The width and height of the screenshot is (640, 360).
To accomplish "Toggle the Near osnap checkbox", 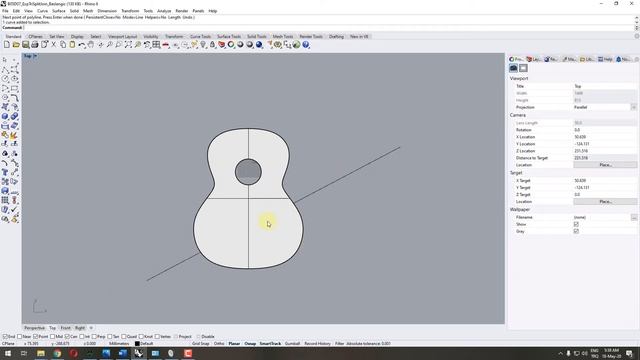I will 20,337.
